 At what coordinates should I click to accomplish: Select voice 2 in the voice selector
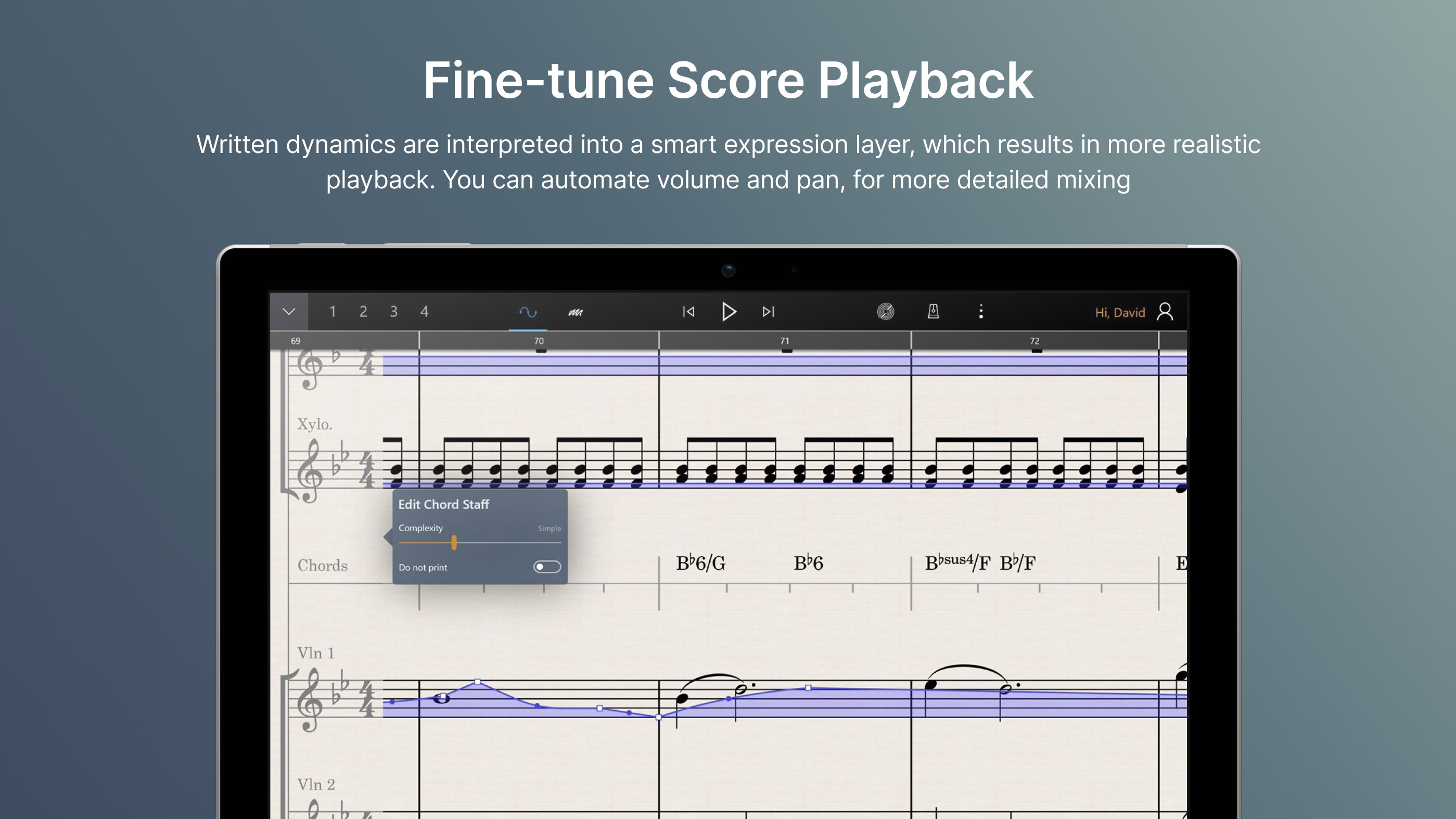pyautogui.click(x=363, y=312)
